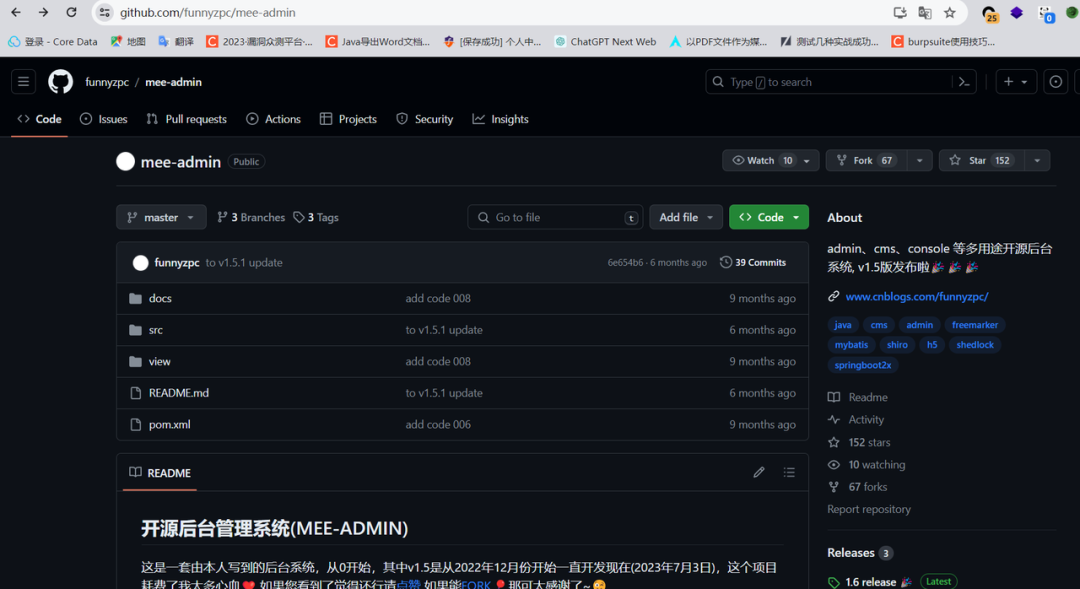Open view folder
The width and height of the screenshot is (1080, 589).
(159, 362)
